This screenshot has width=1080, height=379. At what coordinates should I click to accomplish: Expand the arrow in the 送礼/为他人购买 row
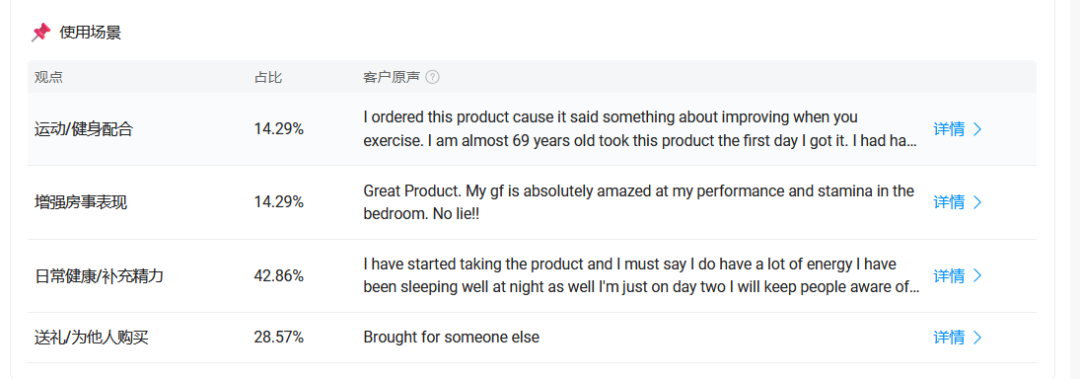click(x=977, y=337)
